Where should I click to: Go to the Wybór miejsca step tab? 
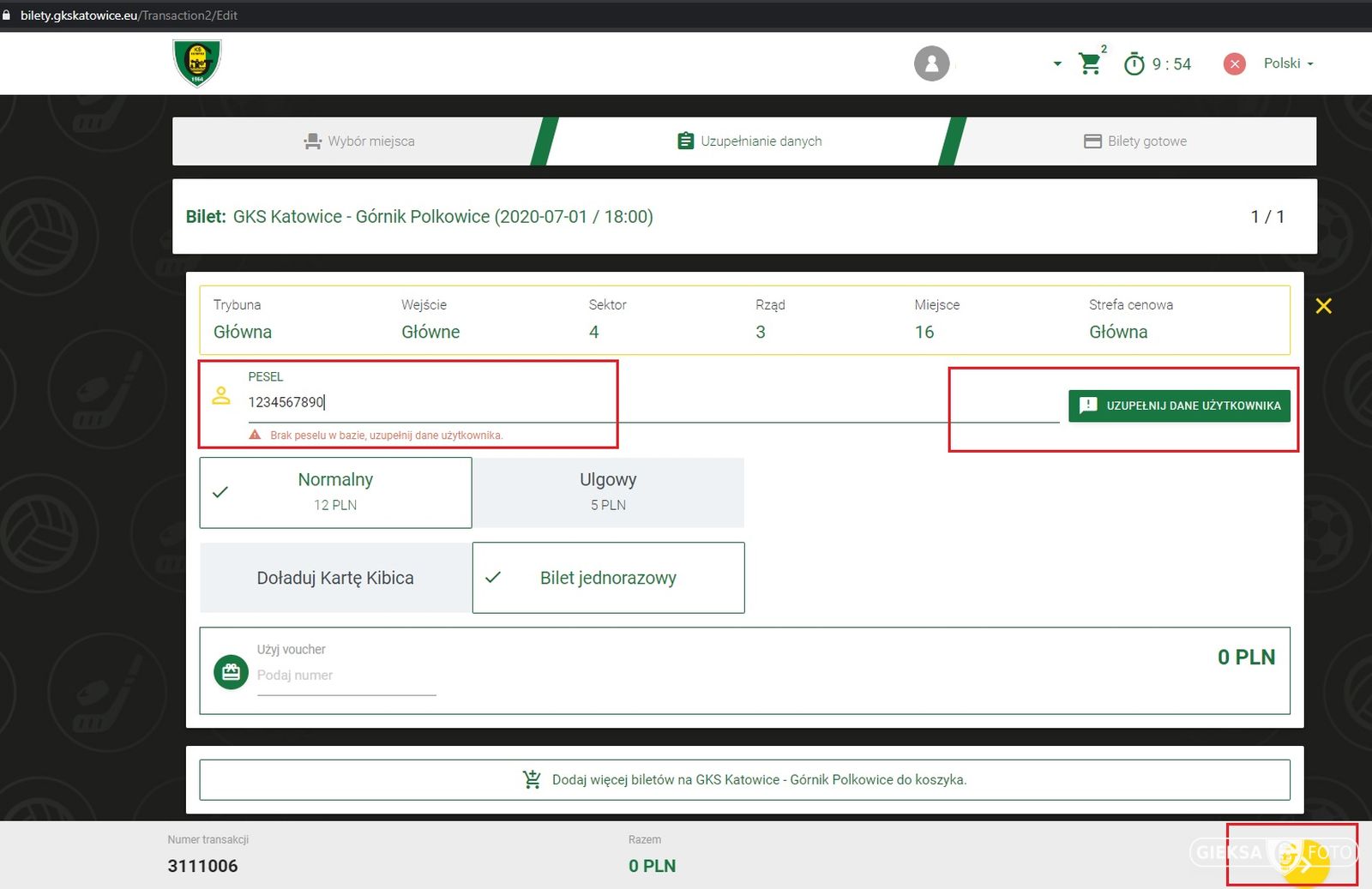pyautogui.click(x=359, y=141)
